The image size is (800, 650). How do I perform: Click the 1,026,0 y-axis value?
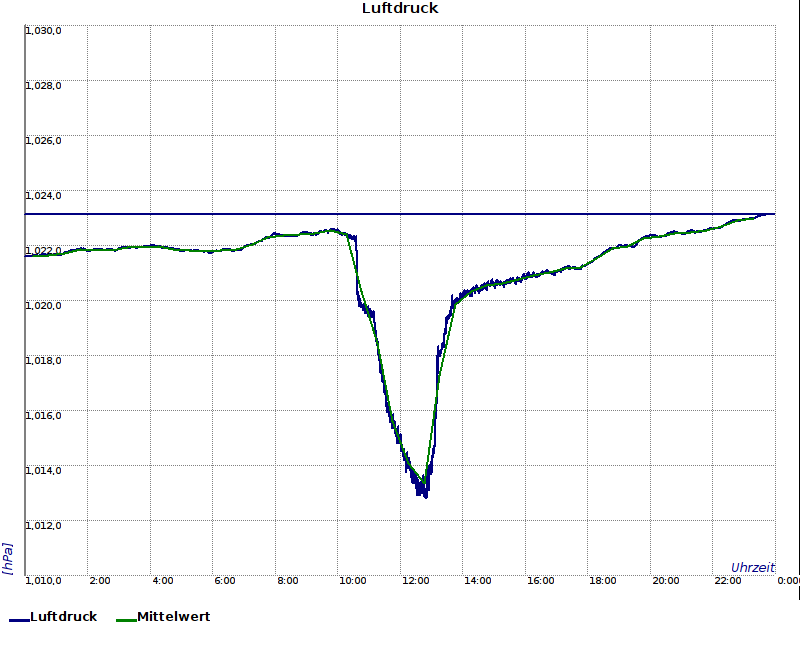43,141
